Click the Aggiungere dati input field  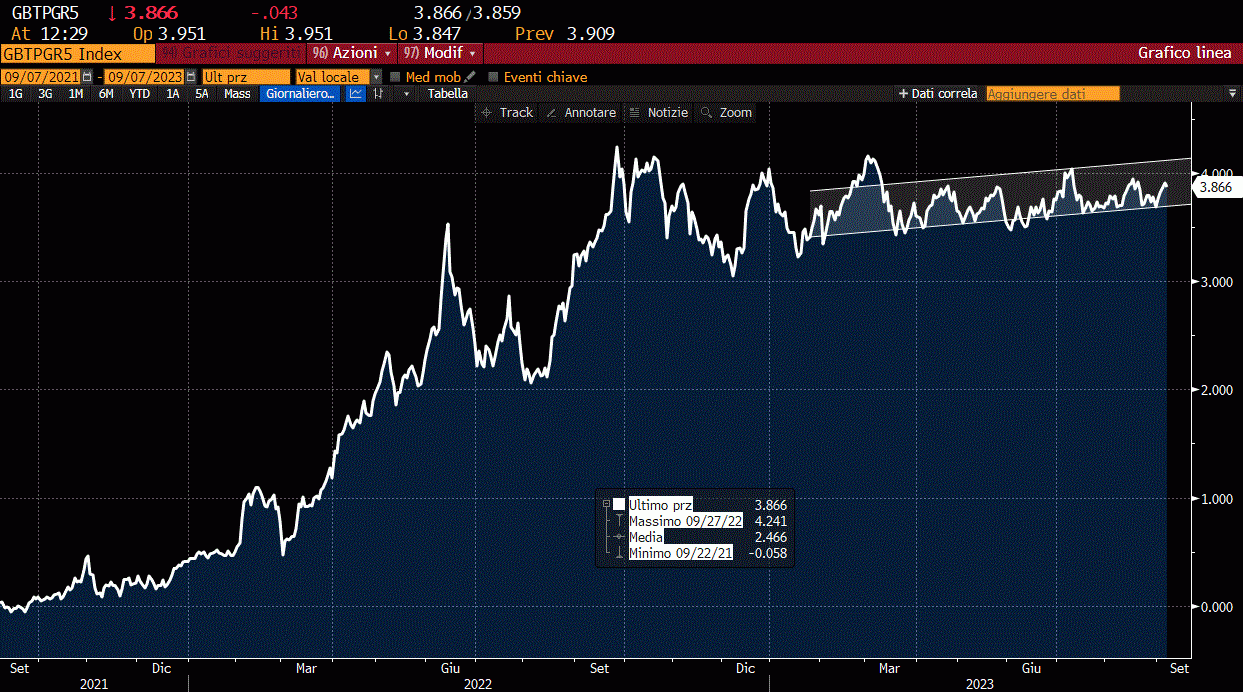(x=1053, y=94)
